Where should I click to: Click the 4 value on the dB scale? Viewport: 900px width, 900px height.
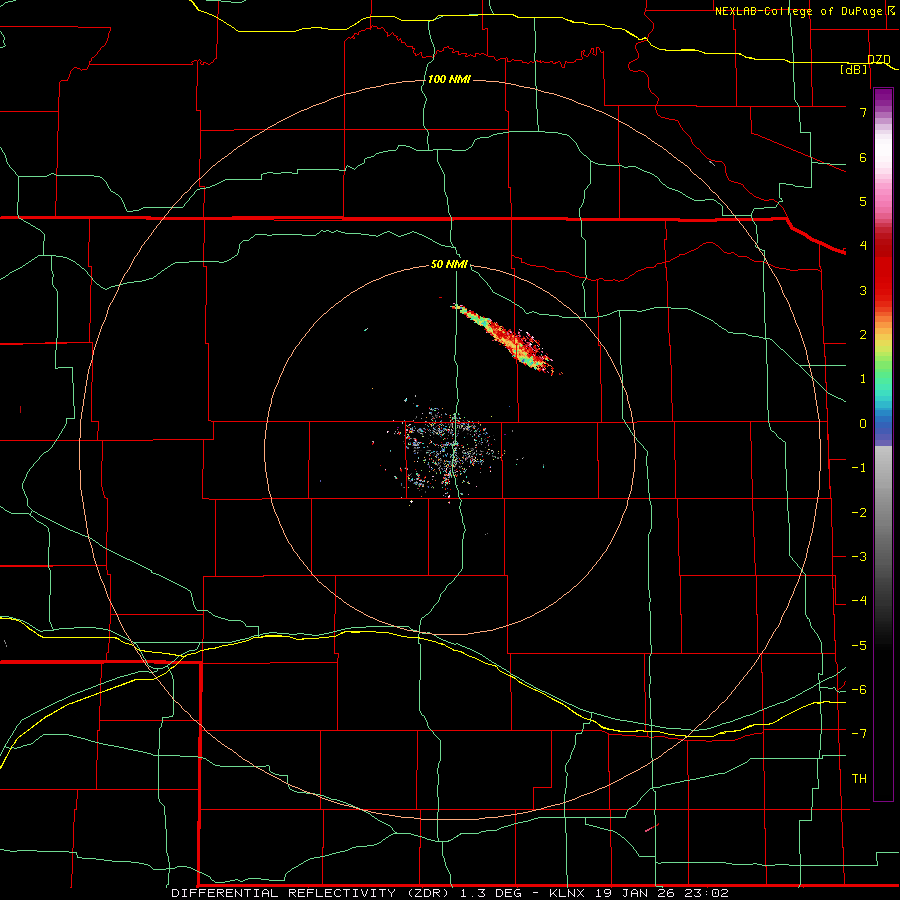pos(863,246)
